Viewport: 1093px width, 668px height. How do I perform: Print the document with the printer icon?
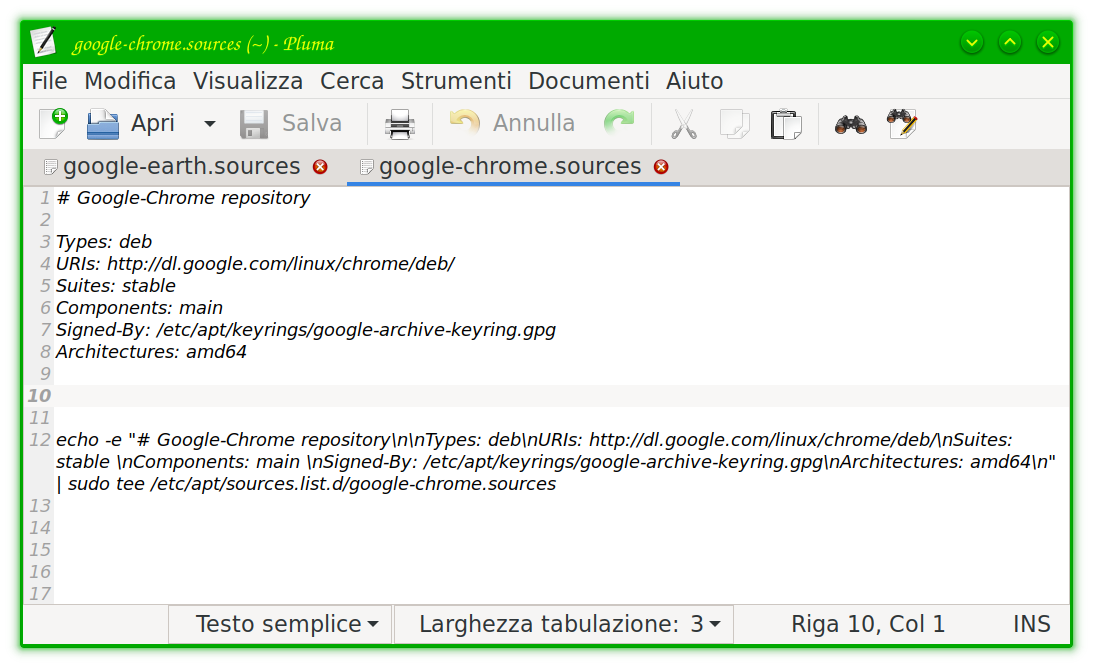point(399,124)
